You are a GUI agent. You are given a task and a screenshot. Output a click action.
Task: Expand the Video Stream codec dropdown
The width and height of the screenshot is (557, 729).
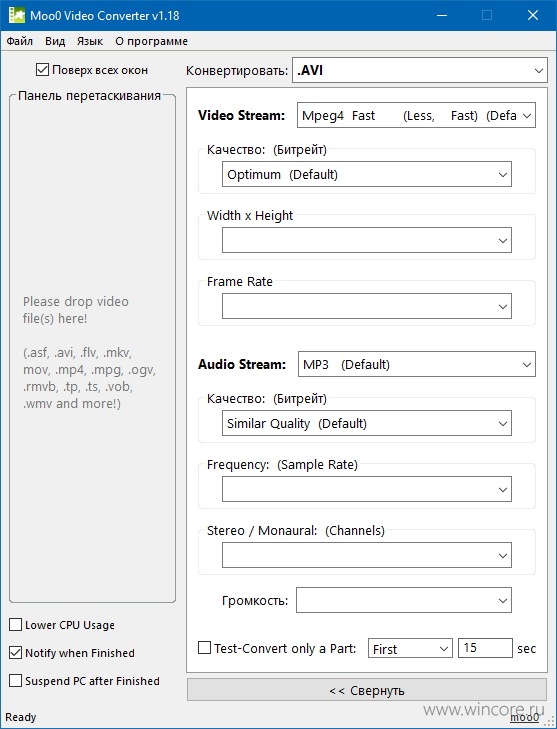[x=416, y=115]
